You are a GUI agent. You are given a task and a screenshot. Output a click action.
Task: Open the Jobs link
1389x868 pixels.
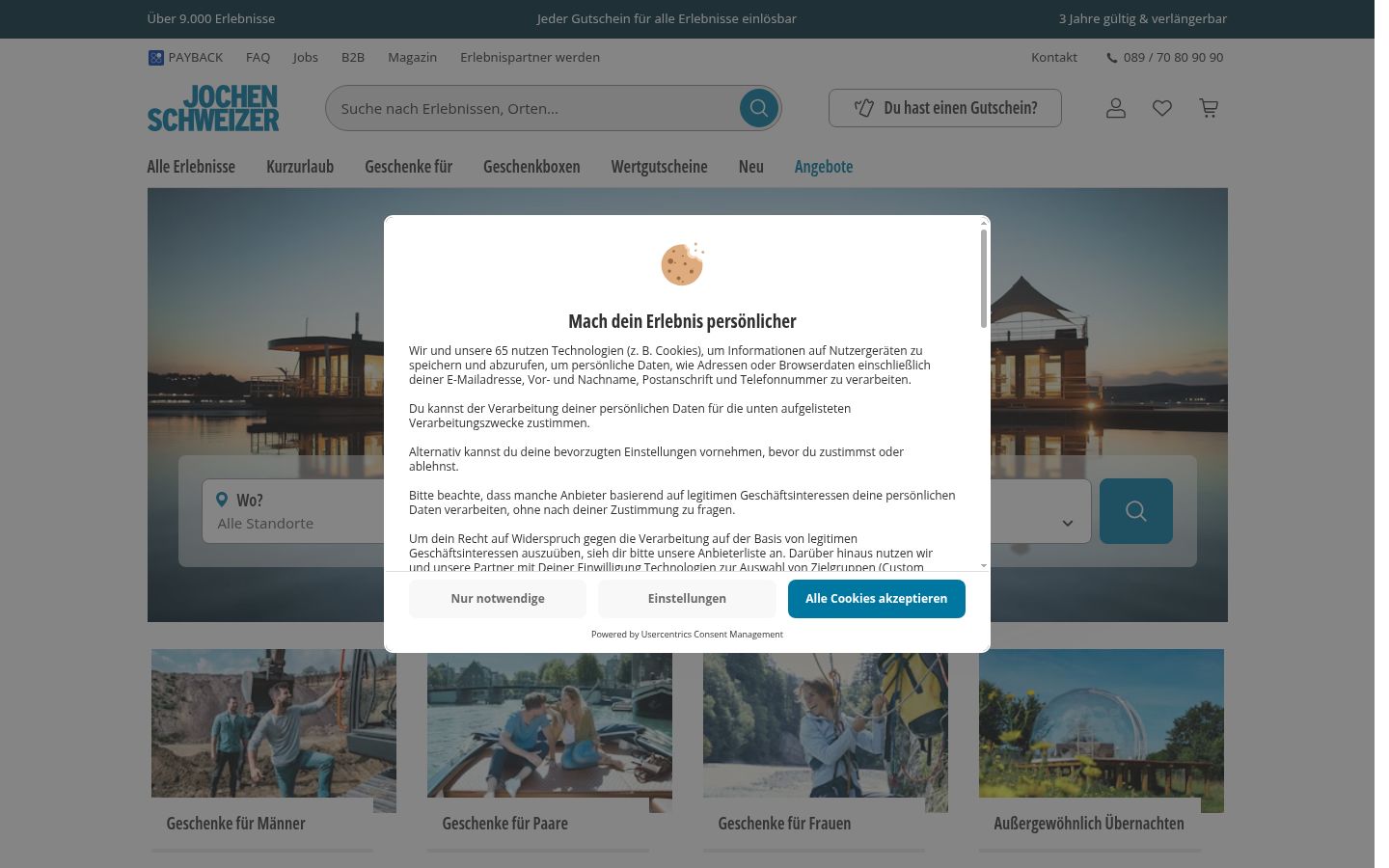coord(306,58)
